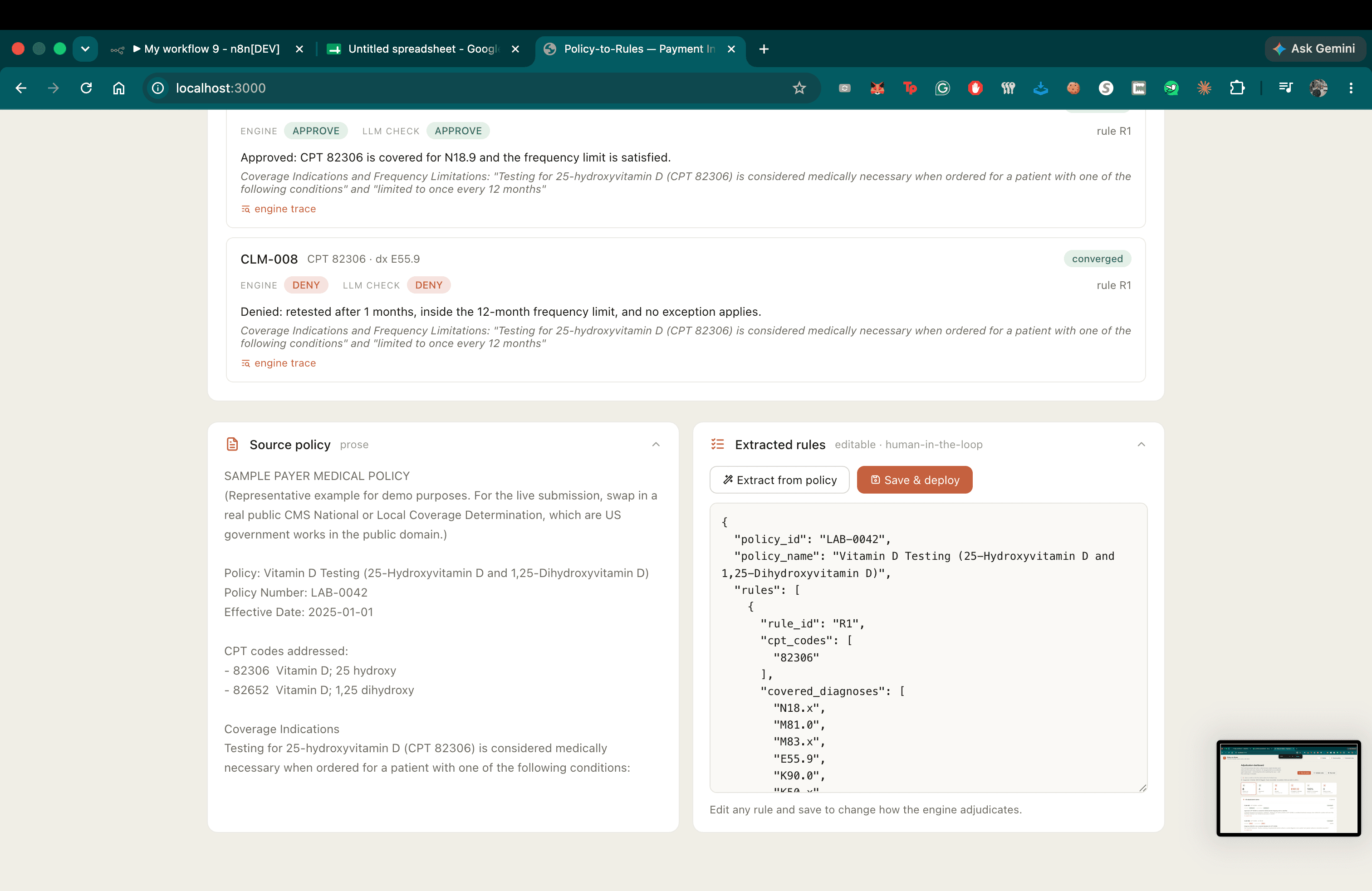1372x891 pixels.
Task: Open engine trace for the N18.9 approved claim
Action: tap(279, 209)
